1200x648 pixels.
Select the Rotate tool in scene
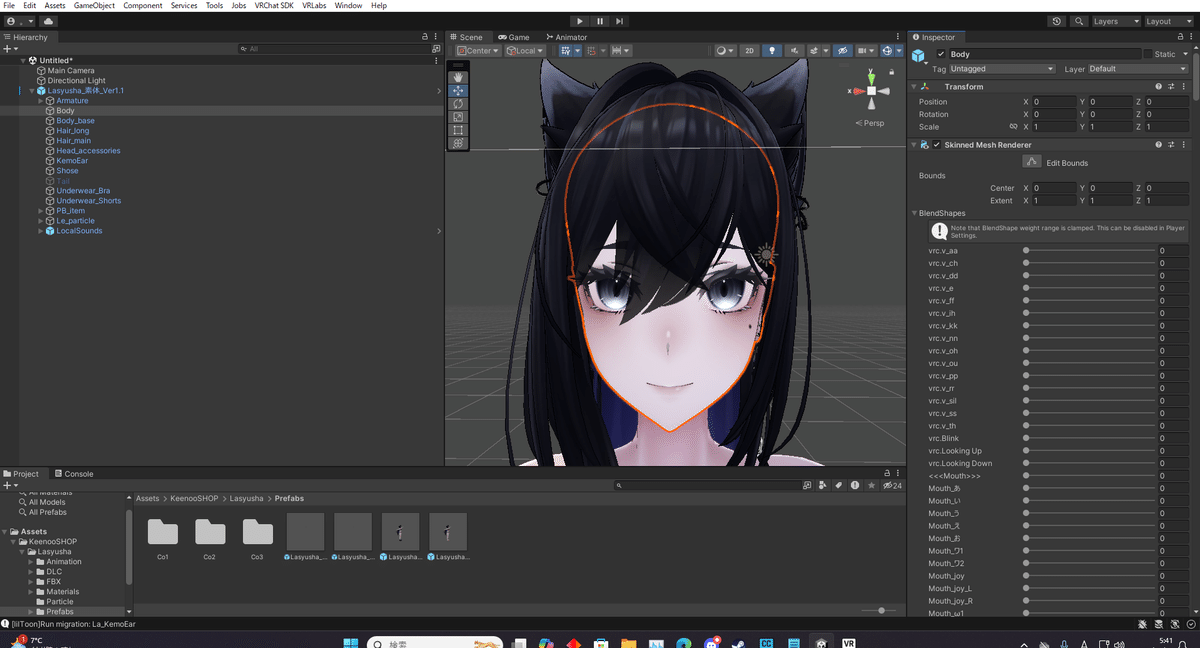(x=458, y=104)
